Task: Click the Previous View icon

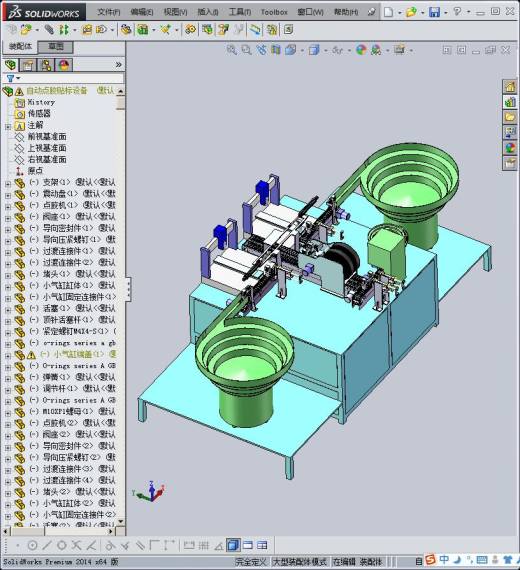Action: (x=261, y=50)
